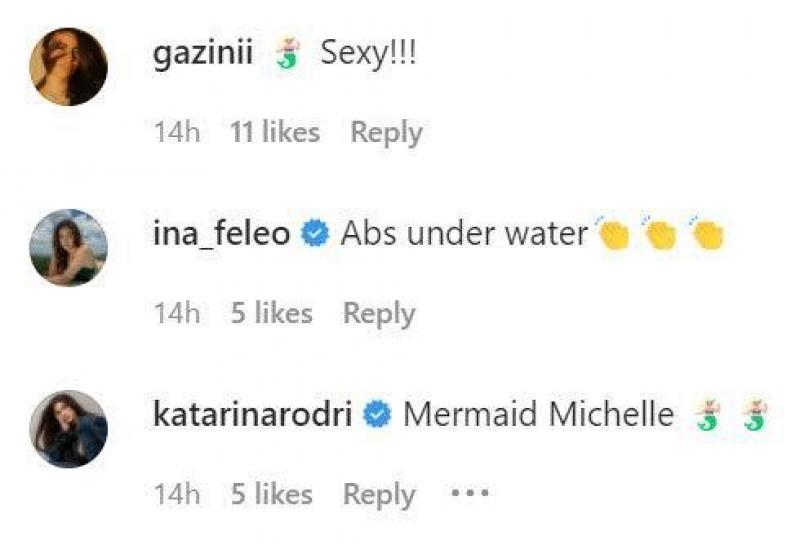Click the last clapping hands emoji

tap(707, 234)
